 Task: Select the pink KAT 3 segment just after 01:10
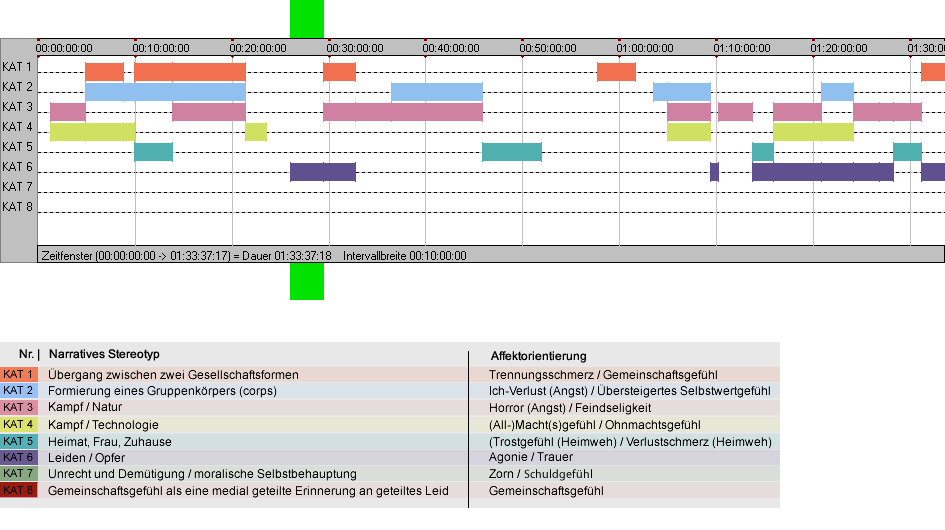735,112
